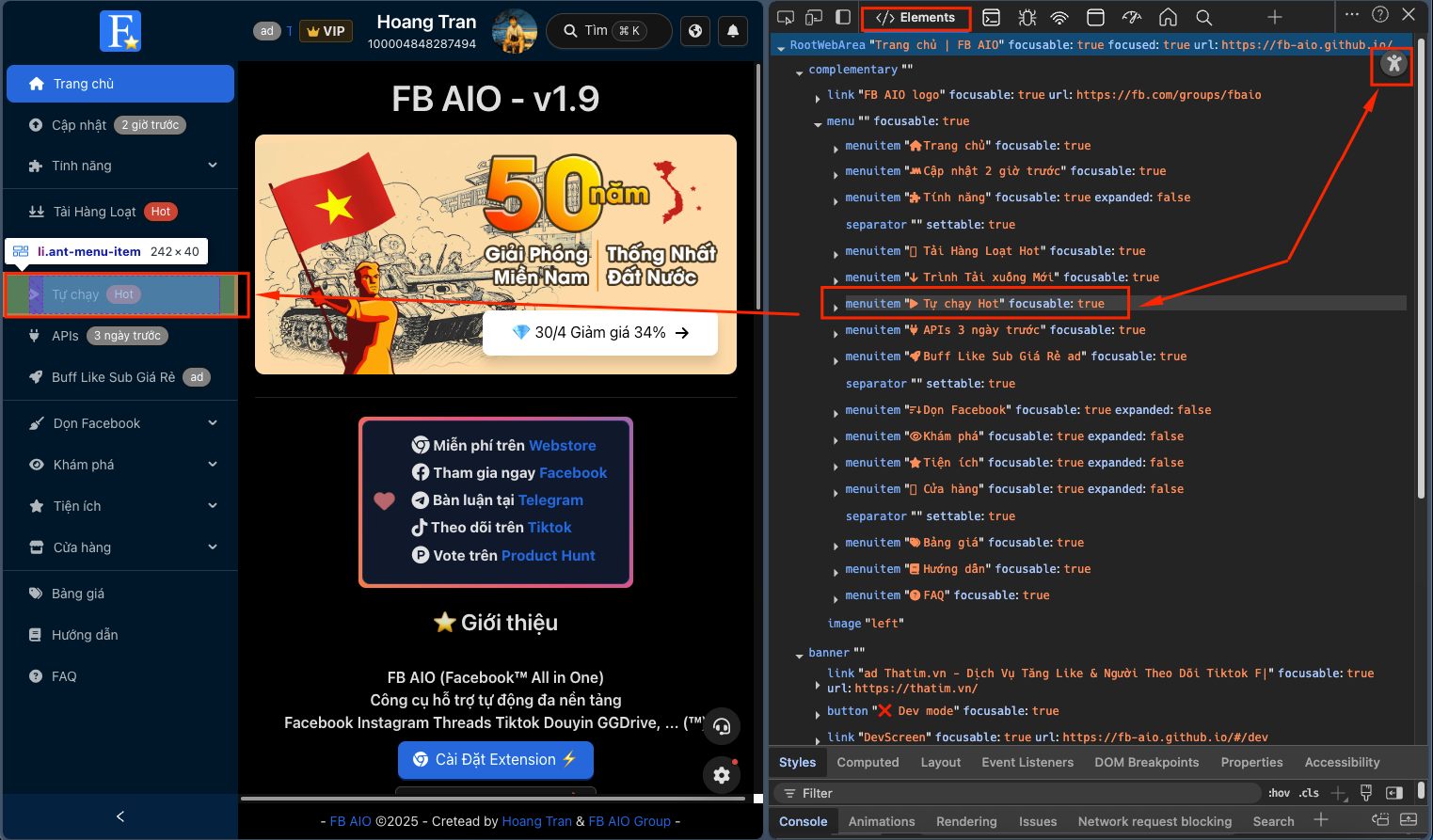
Task: Click the headset support floating button
Action: pyautogui.click(x=722, y=726)
